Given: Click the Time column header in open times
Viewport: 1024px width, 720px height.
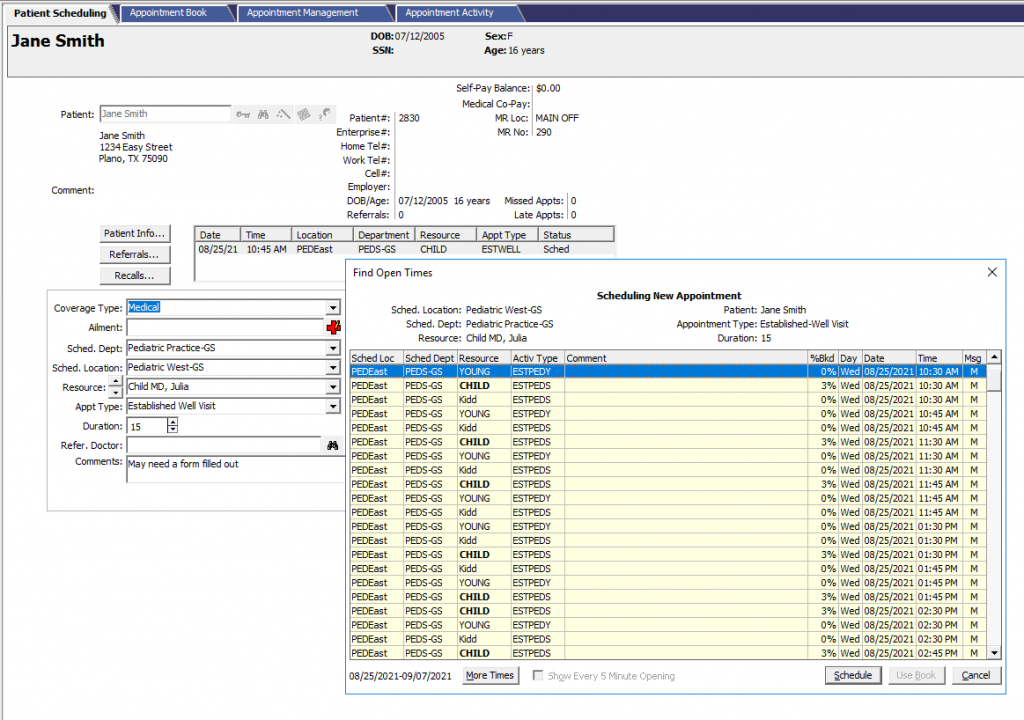Looking at the screenshot, I should pos(938,358).
